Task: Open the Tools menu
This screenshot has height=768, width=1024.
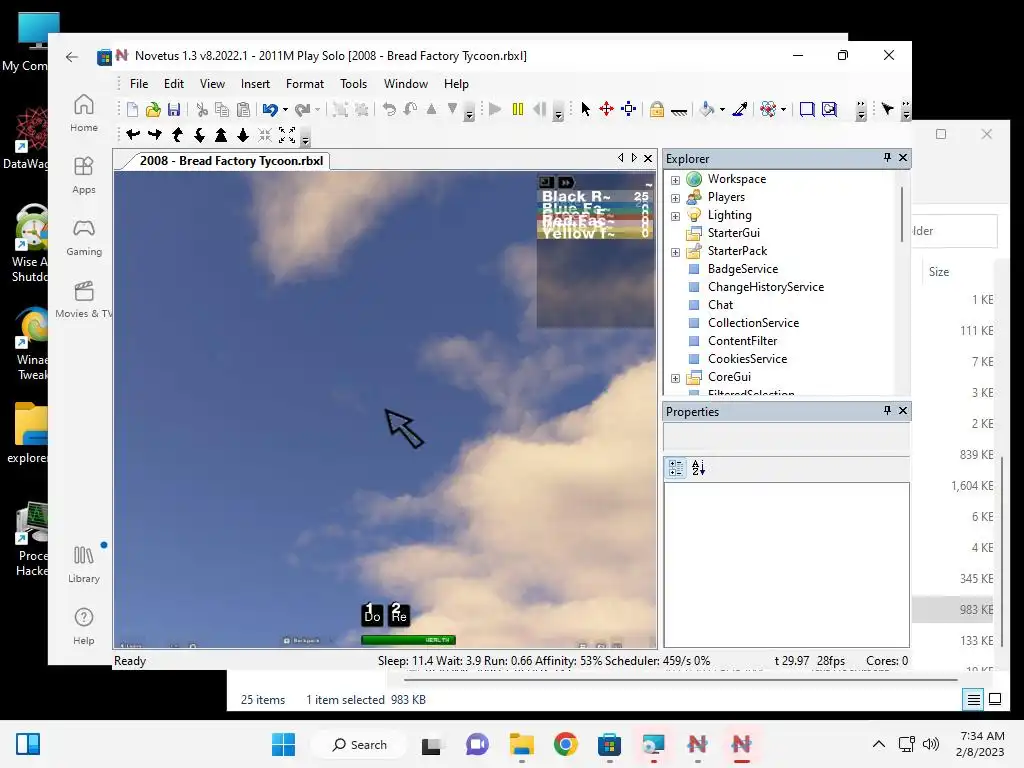Action: click(353, 84)
